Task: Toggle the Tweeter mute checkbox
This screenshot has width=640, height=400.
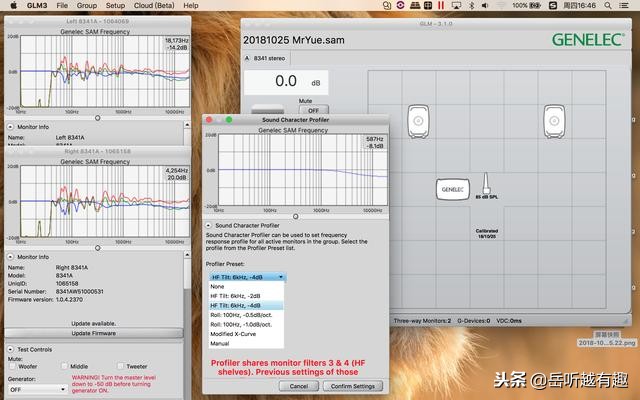Action: 120,366
